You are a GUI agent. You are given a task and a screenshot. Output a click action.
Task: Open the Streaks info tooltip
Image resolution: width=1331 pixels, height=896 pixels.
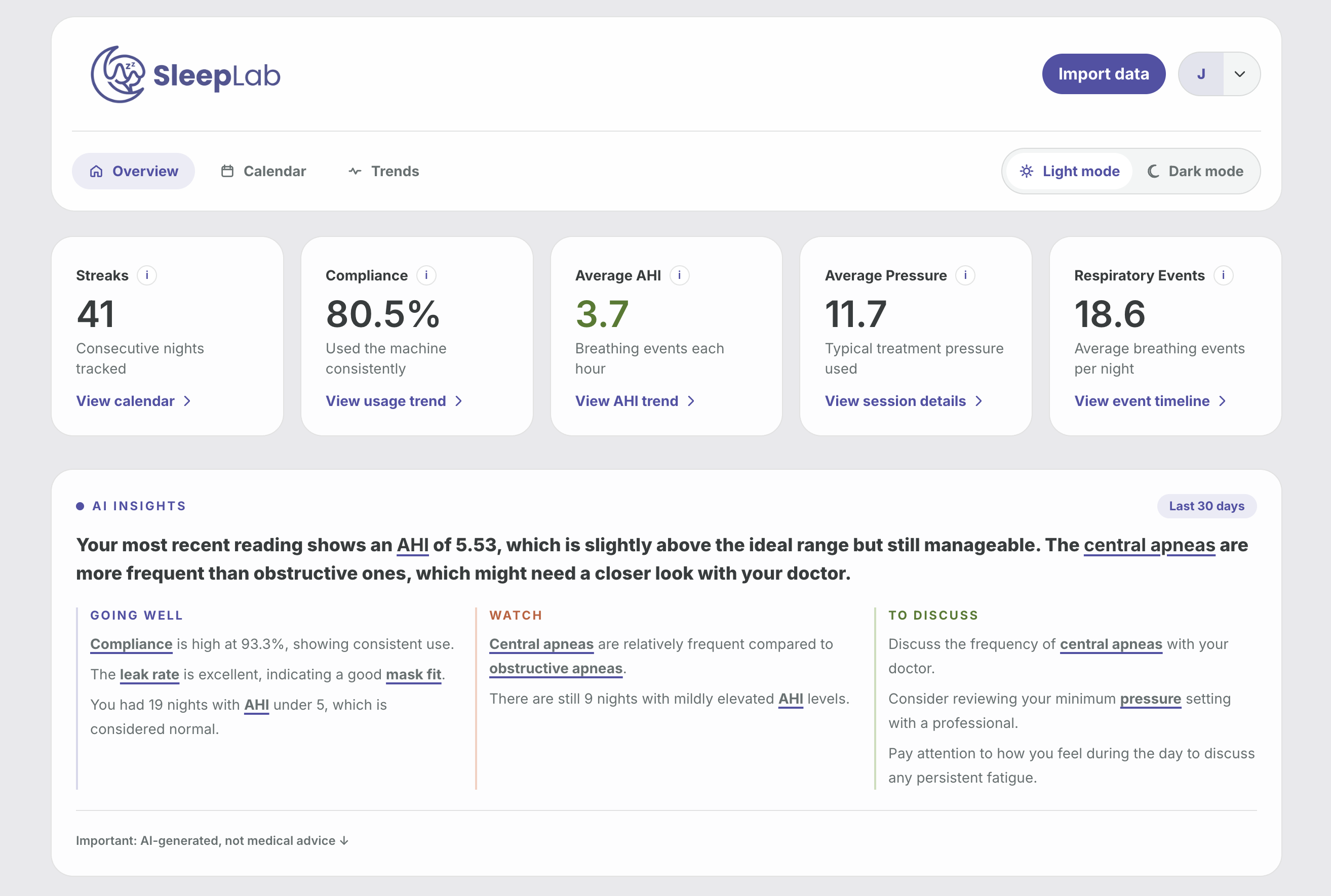(x=147, y=275)
